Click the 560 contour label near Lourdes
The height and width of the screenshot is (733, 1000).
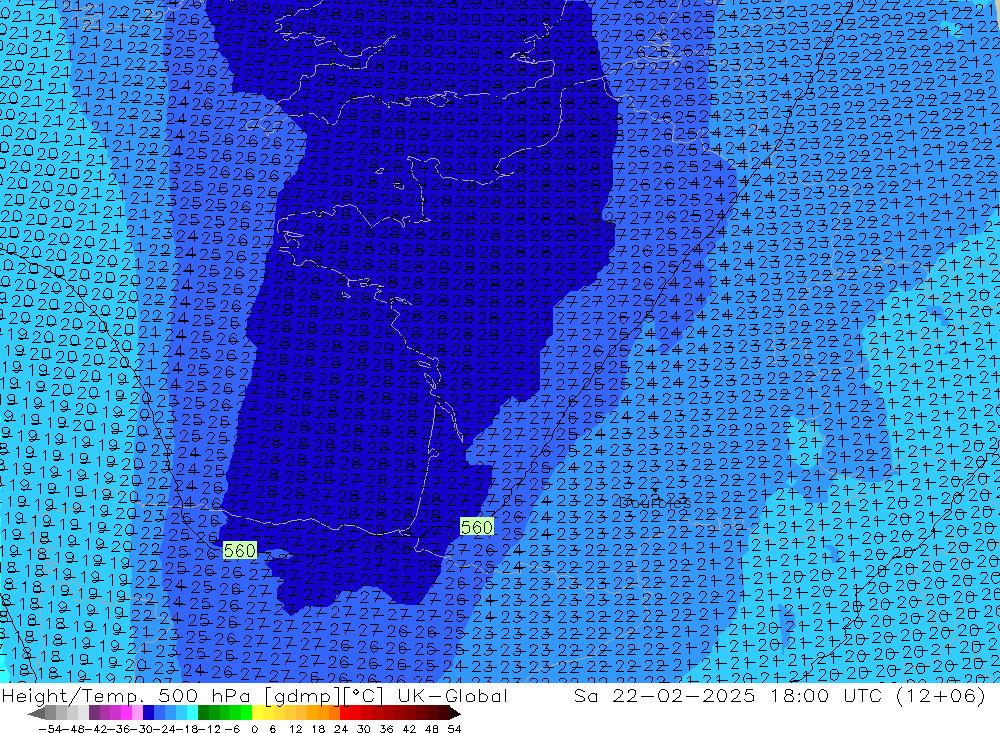pyautogui.click(x=476, y=527)
